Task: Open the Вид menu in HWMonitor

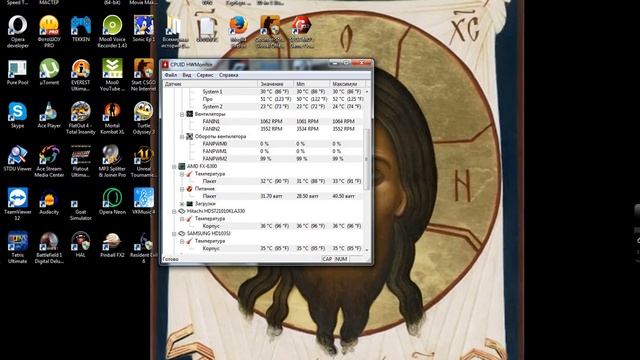Action: click(187, 75)
